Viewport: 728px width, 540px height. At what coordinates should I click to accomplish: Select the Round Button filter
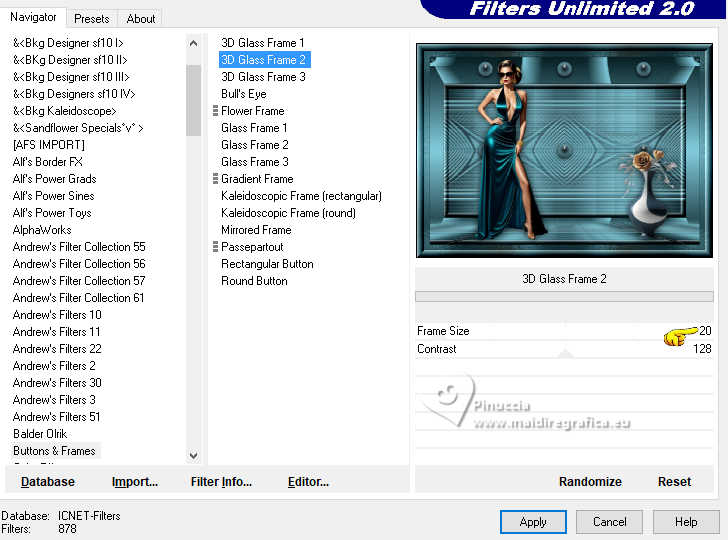(x=254, y=281)
